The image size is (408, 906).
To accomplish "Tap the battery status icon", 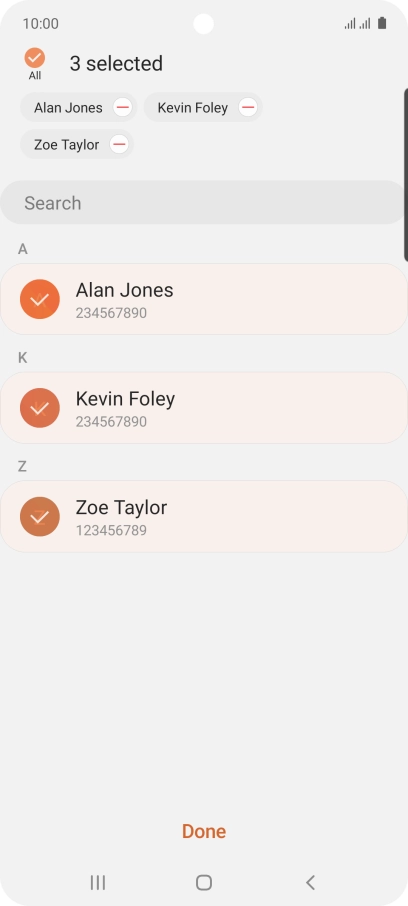I will click(x=382, y=23).
